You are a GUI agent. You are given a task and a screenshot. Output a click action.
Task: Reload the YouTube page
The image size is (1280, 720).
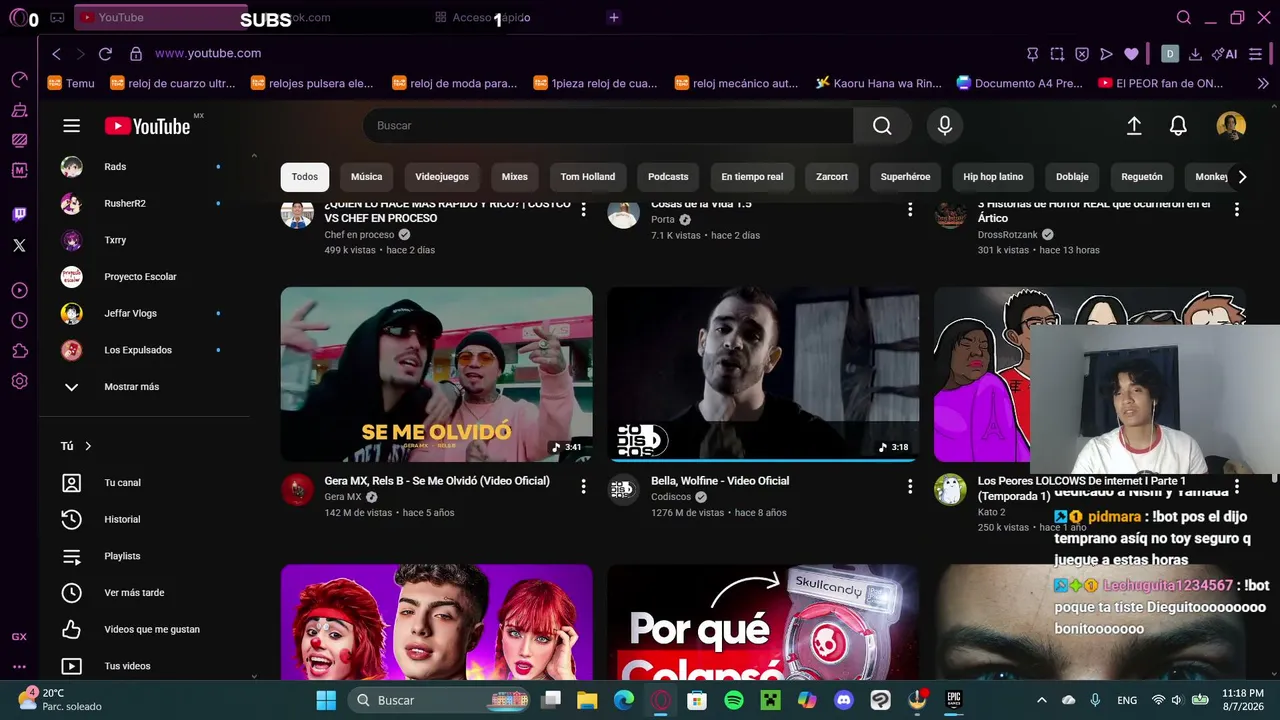click(x=105, y=54)
